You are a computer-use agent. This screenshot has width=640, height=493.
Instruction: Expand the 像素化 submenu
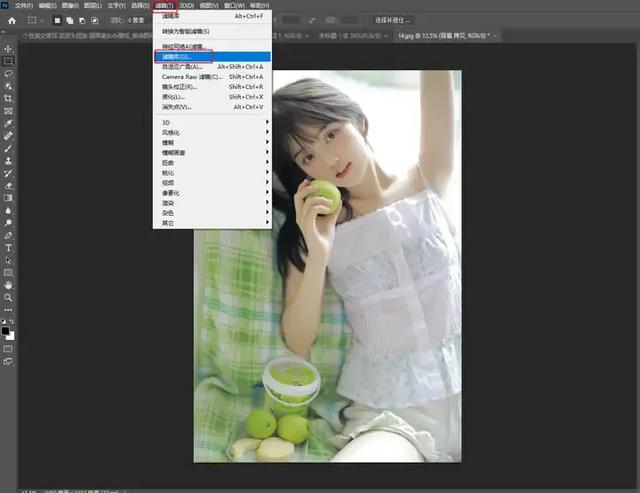click(x=212, y=193)
